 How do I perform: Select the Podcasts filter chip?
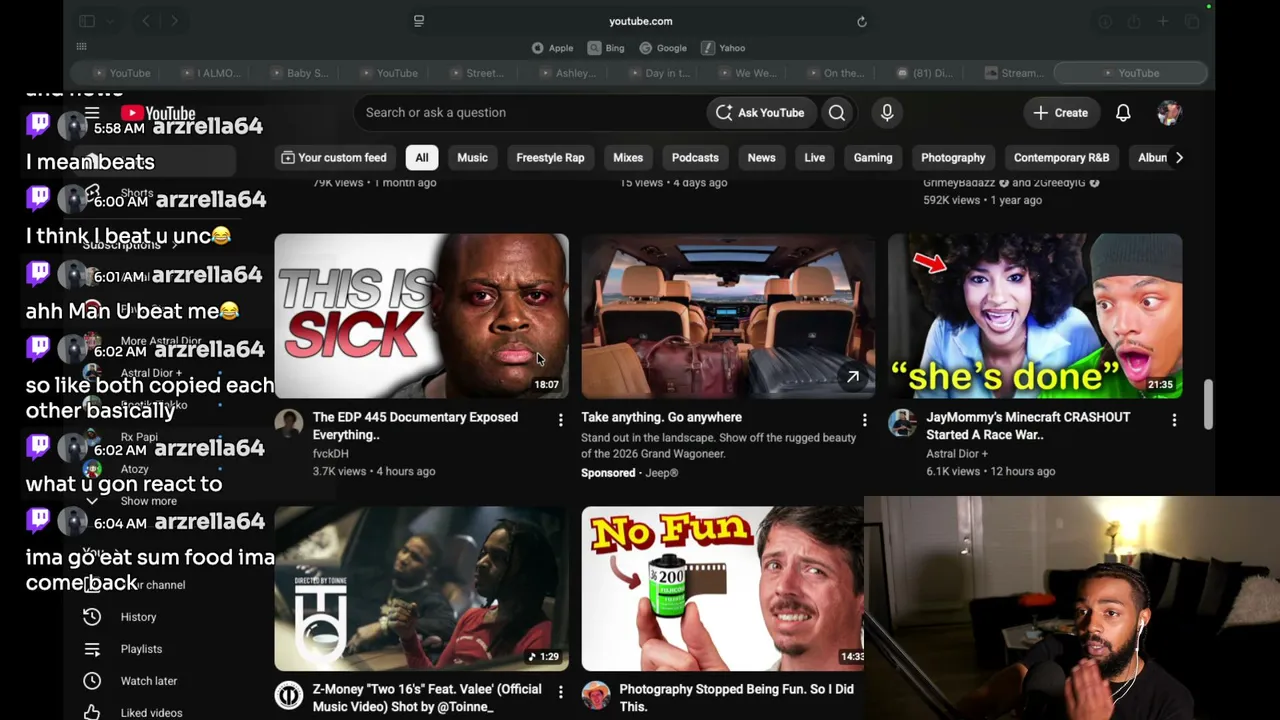pyautogui.click(x=695, y=158)
